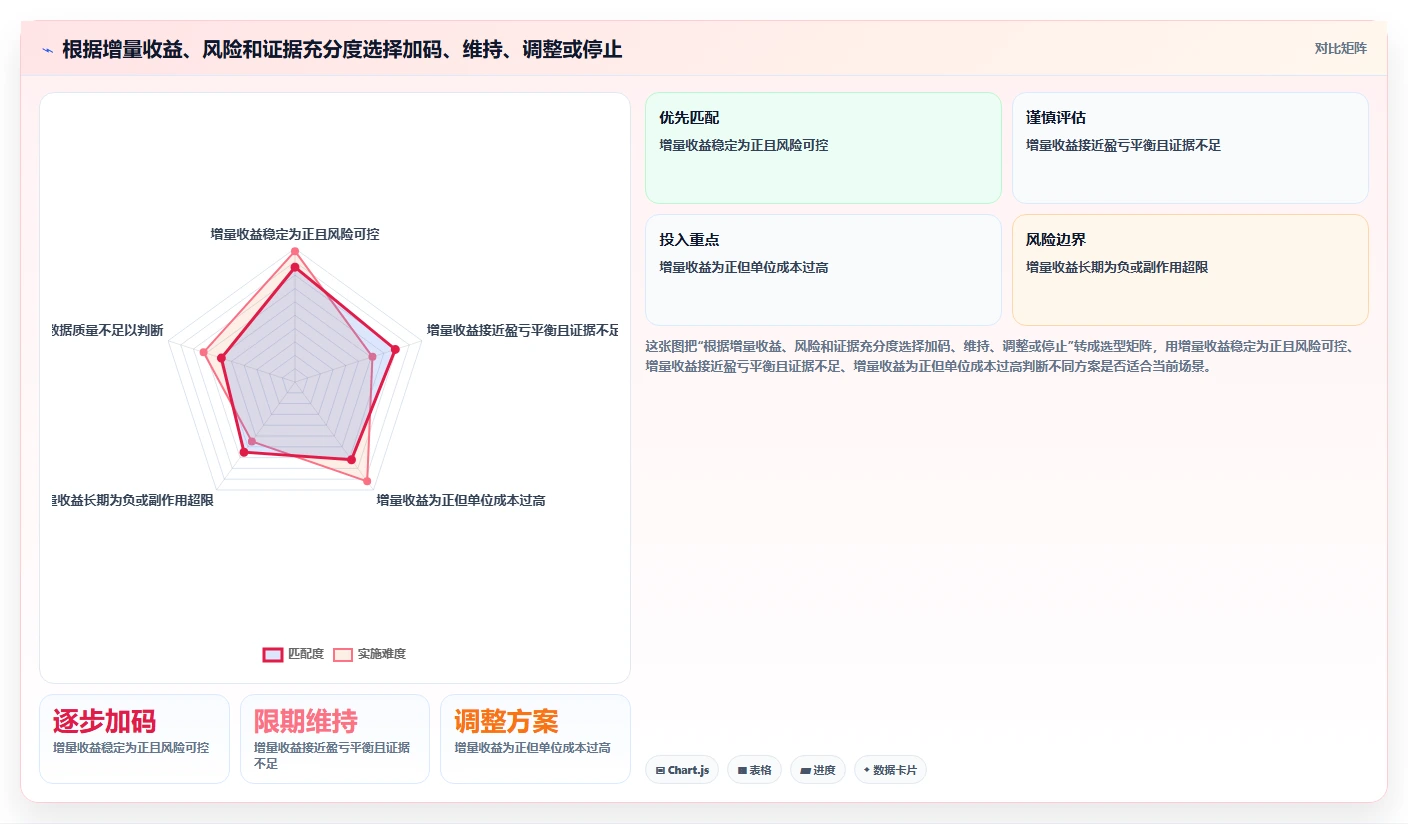Screen dimensions: 1408x824
Task: Select the 风险边界 card
Action: click(x=1190, y=270)
